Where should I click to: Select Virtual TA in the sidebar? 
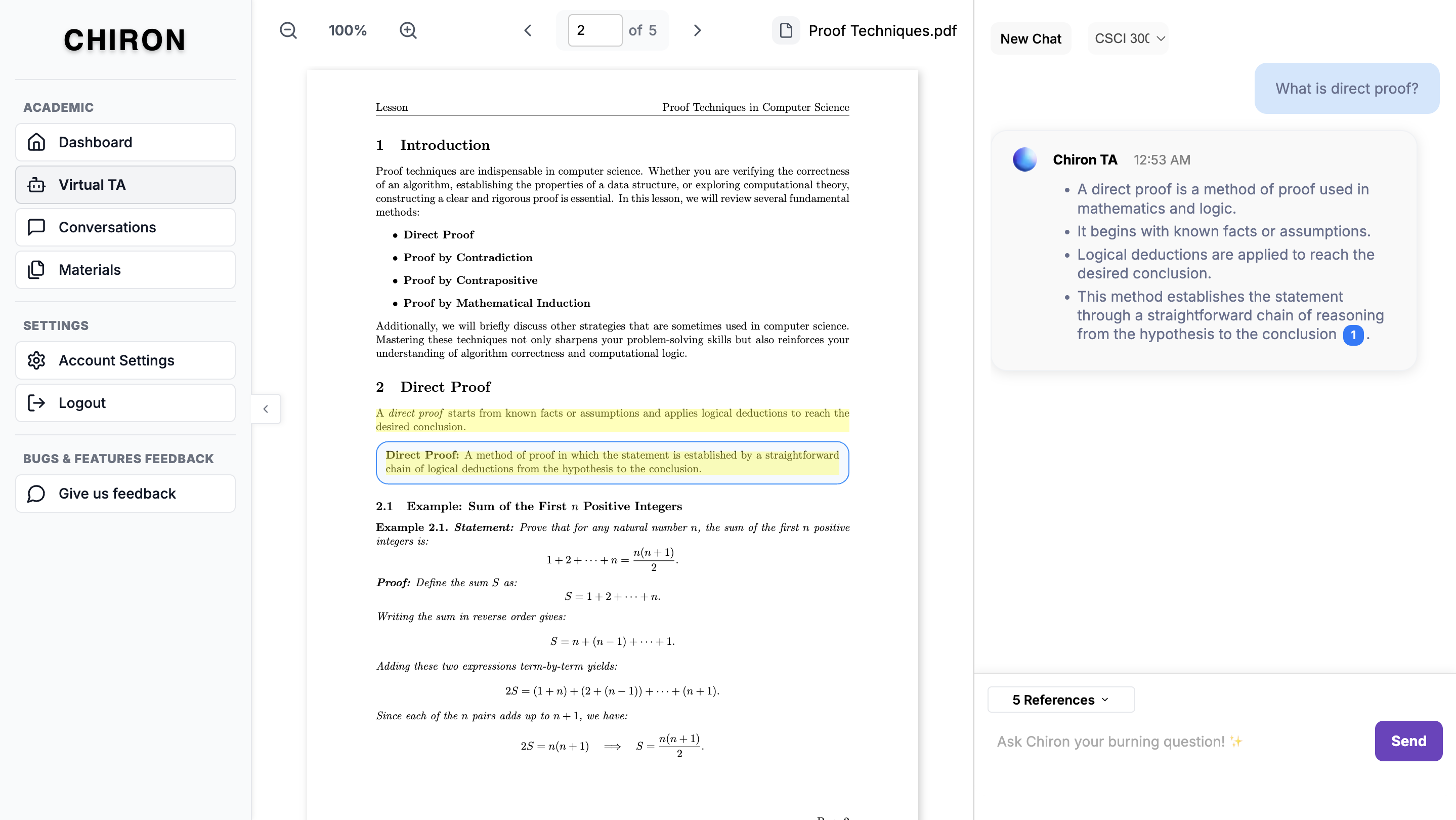point(125,185)
